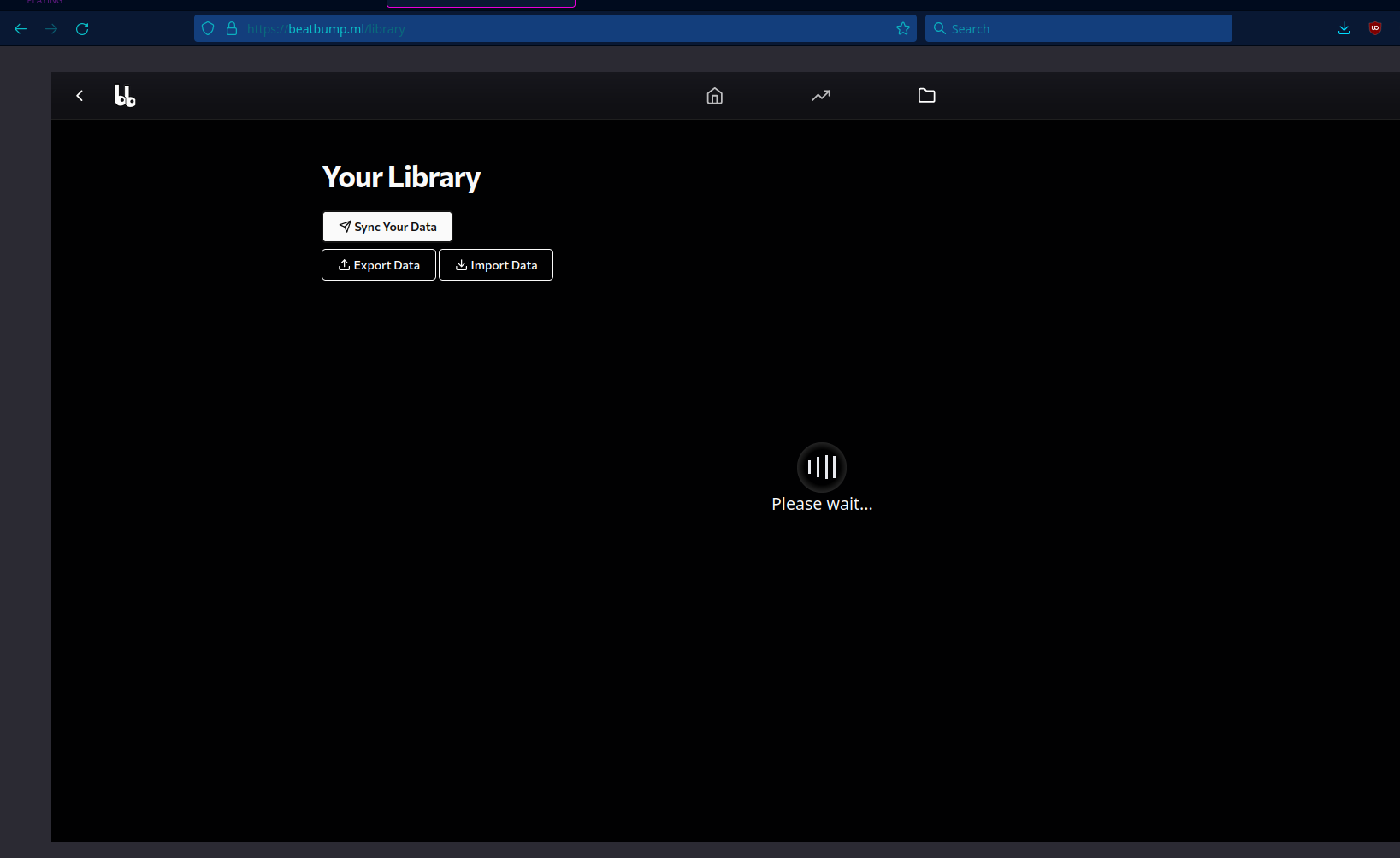Screen dimensions: 1400x858
Task: Open the Library folder icon
Action: click(x=927, y=96)
